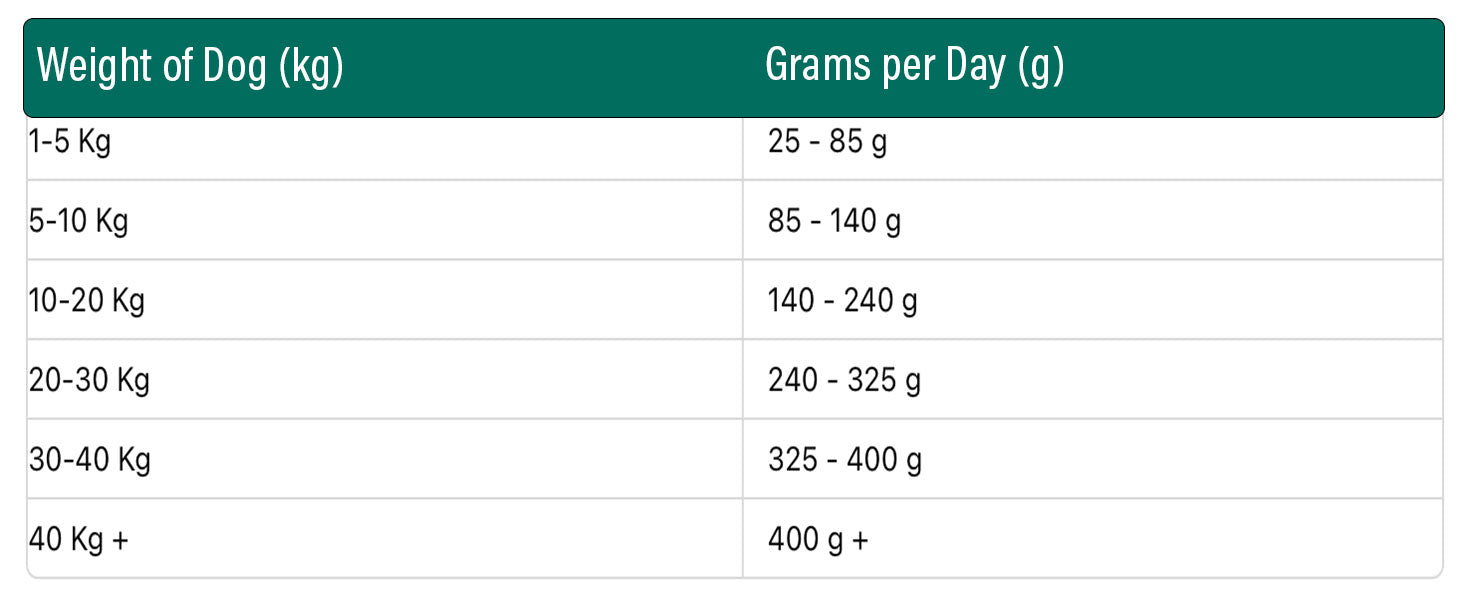Select the 325 - 400 g cell
Screen dimensions: 1468x600
point(1093,459)
